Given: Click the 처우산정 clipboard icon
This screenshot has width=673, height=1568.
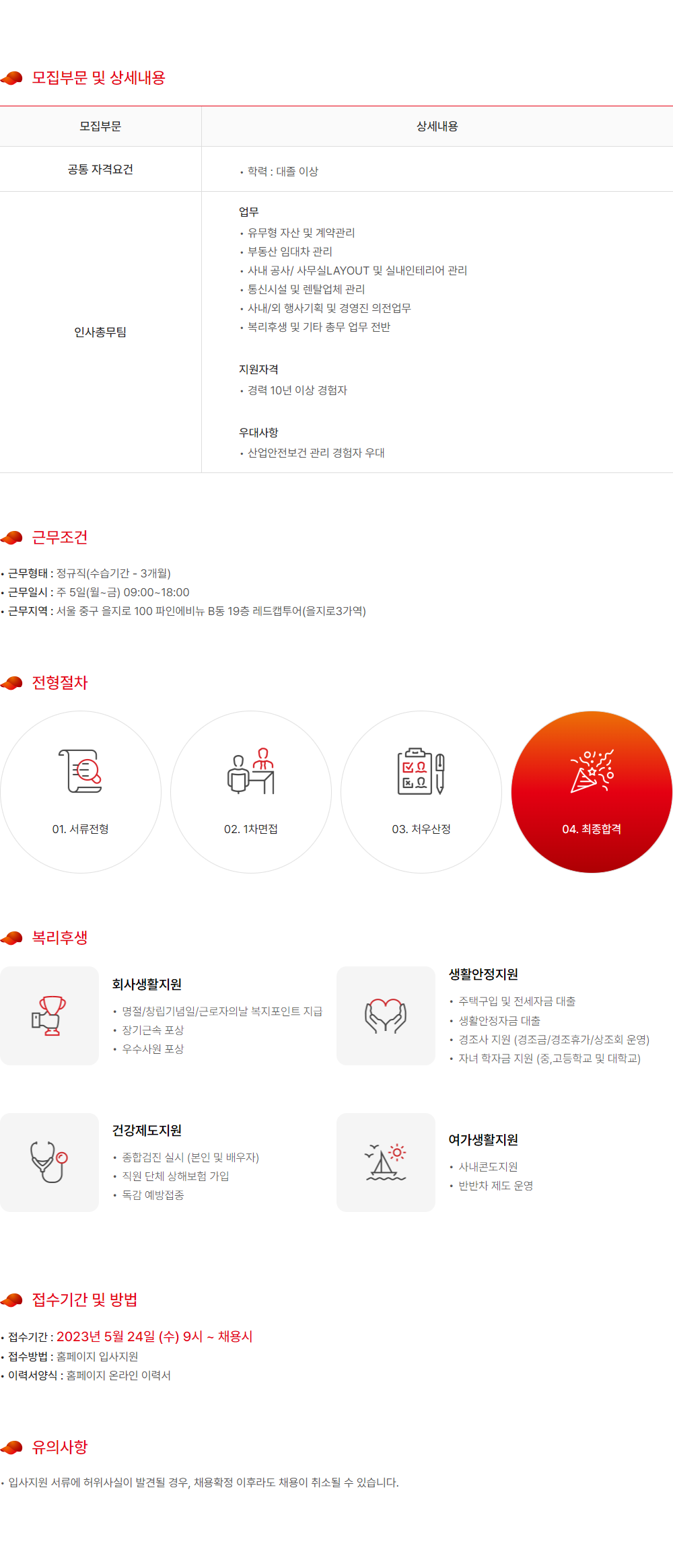Looking at the screenshot, I should tap(421, 771).
